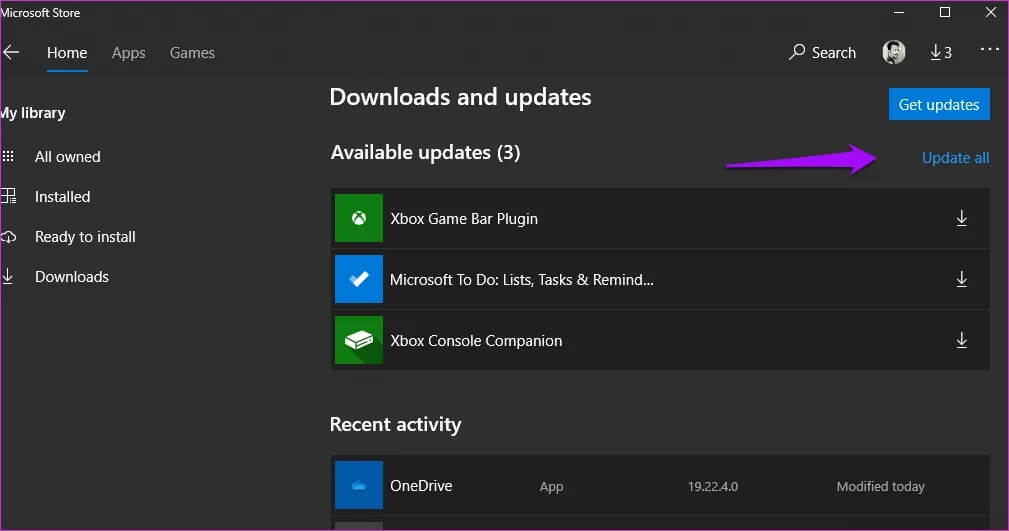Viewport: 1009px width, 531px height.
Task: Close the Microsoft Store window
Action: pyautogui.click(x=990, y=12)
